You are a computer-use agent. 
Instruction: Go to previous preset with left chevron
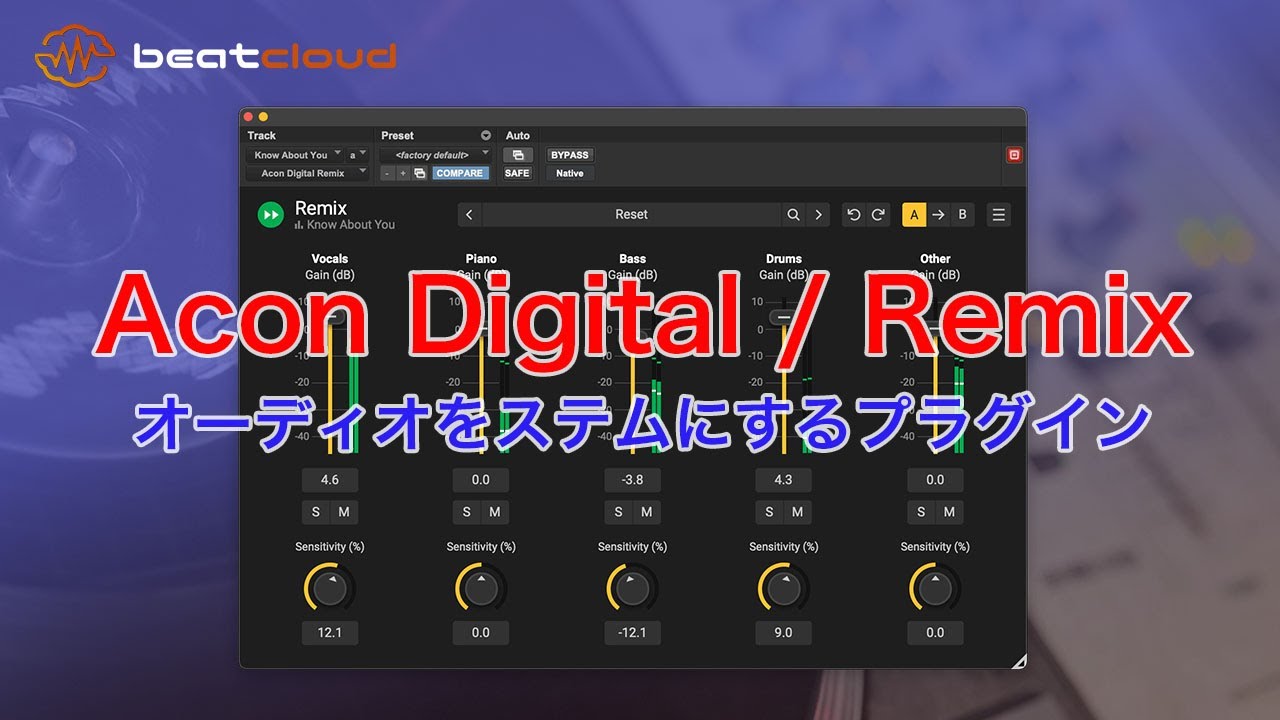(x=470, y=214)
